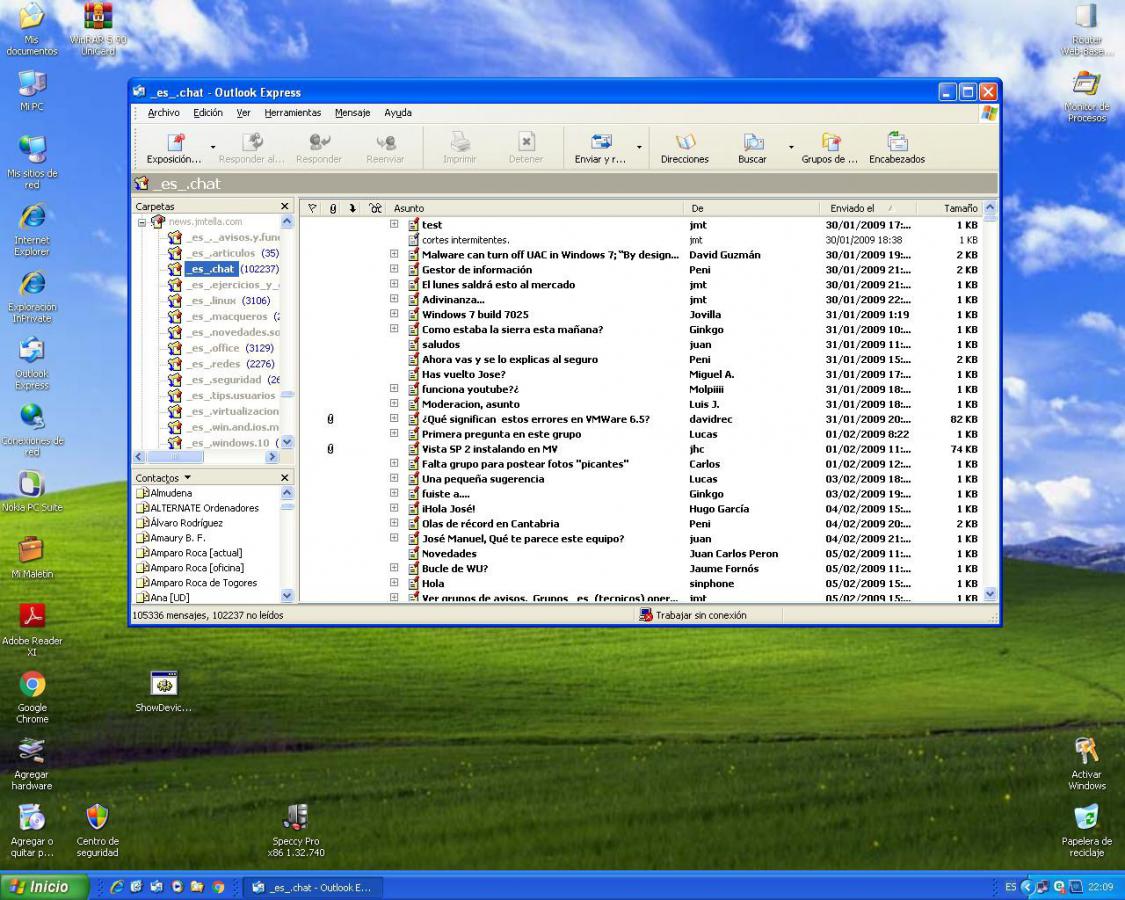Click the Enviar y recibir toolbar icon
Viewport: 1125px width, 900px height.
coord(600,143)
